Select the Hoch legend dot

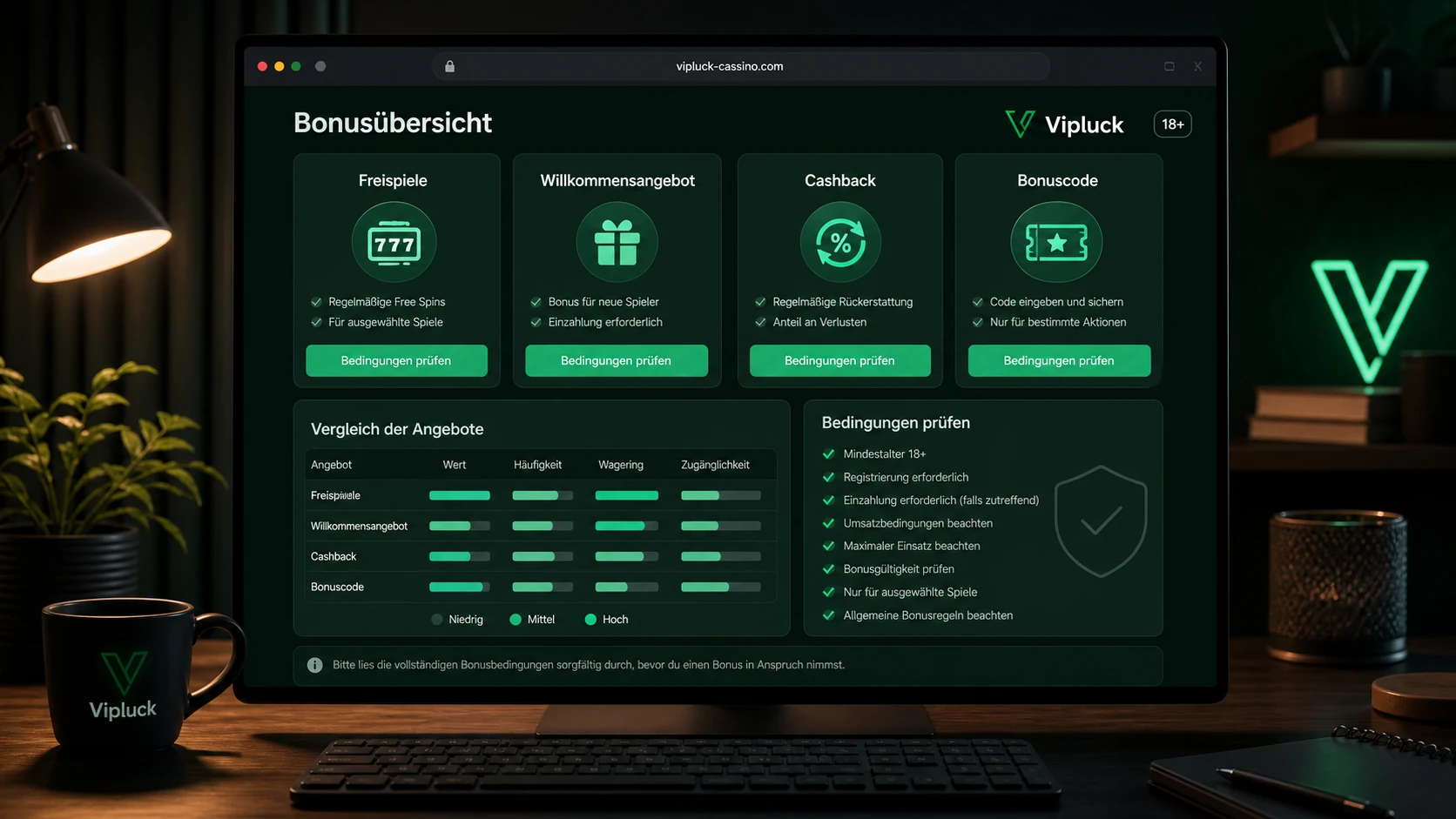pyautogui.click(x=590, y=620)
